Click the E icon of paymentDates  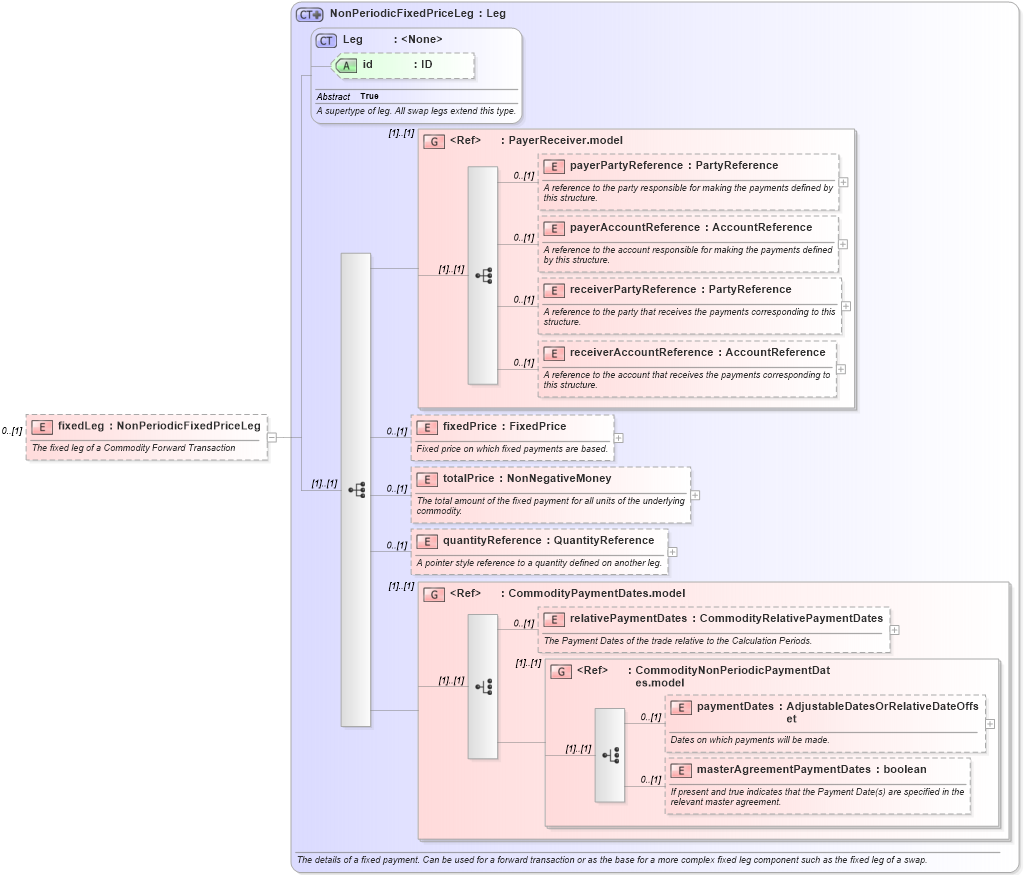(x=680, y=708)
